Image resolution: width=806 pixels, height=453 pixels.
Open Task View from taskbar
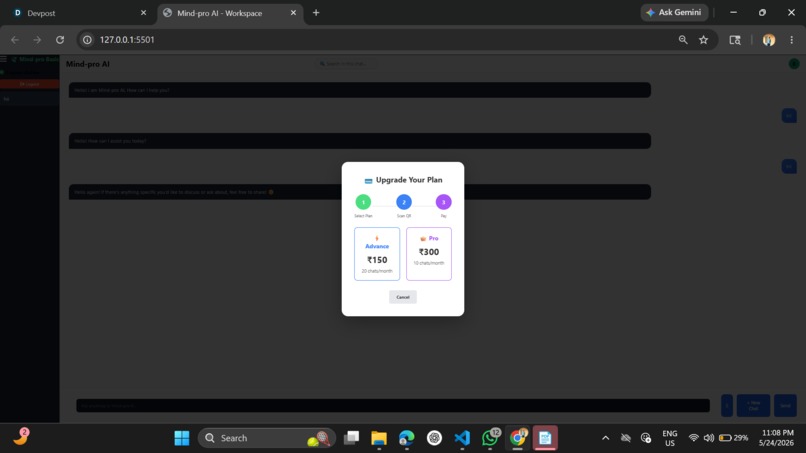[352, 438]
